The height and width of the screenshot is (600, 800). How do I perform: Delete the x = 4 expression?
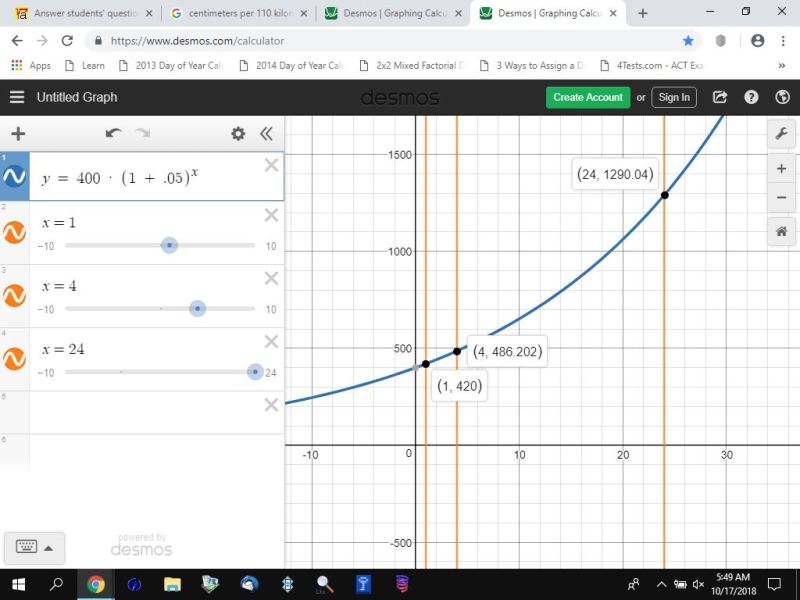tap(271, 279)
